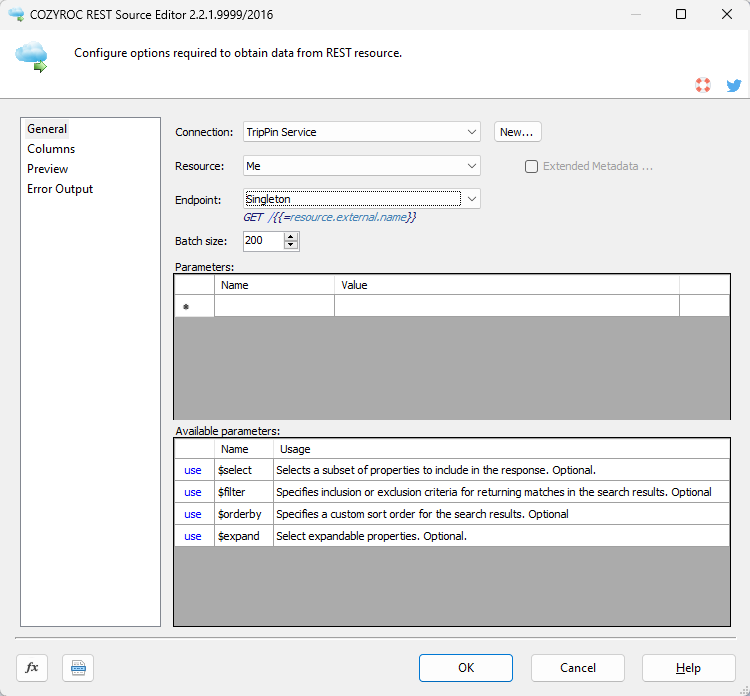Decrease Batch size with down arrow
The width and height of the screenshot is (750, 696).
[x=290, y=245]
